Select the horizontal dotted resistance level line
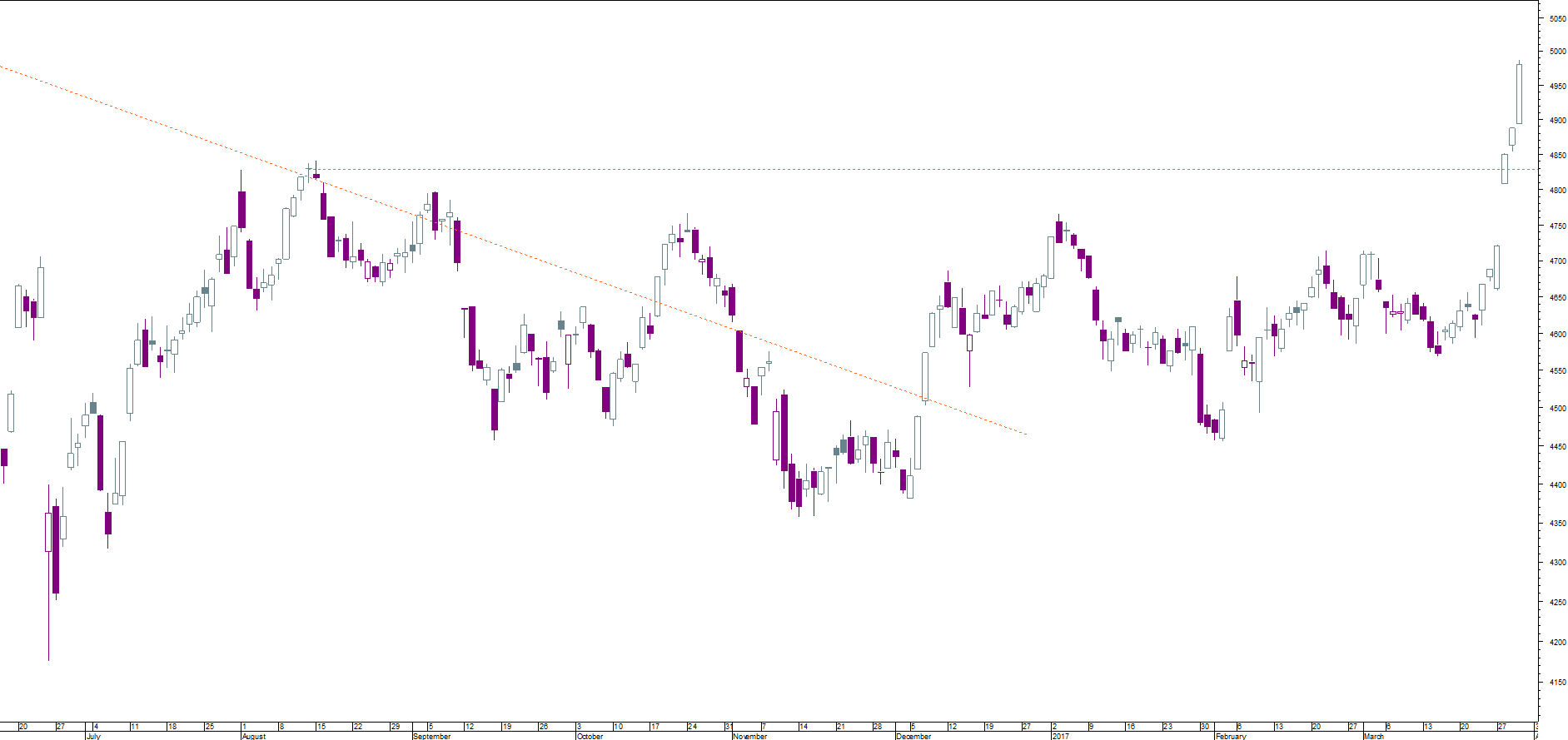Image resolution: width=1568 pixels, height=740 pixels. tap(922, 170)
